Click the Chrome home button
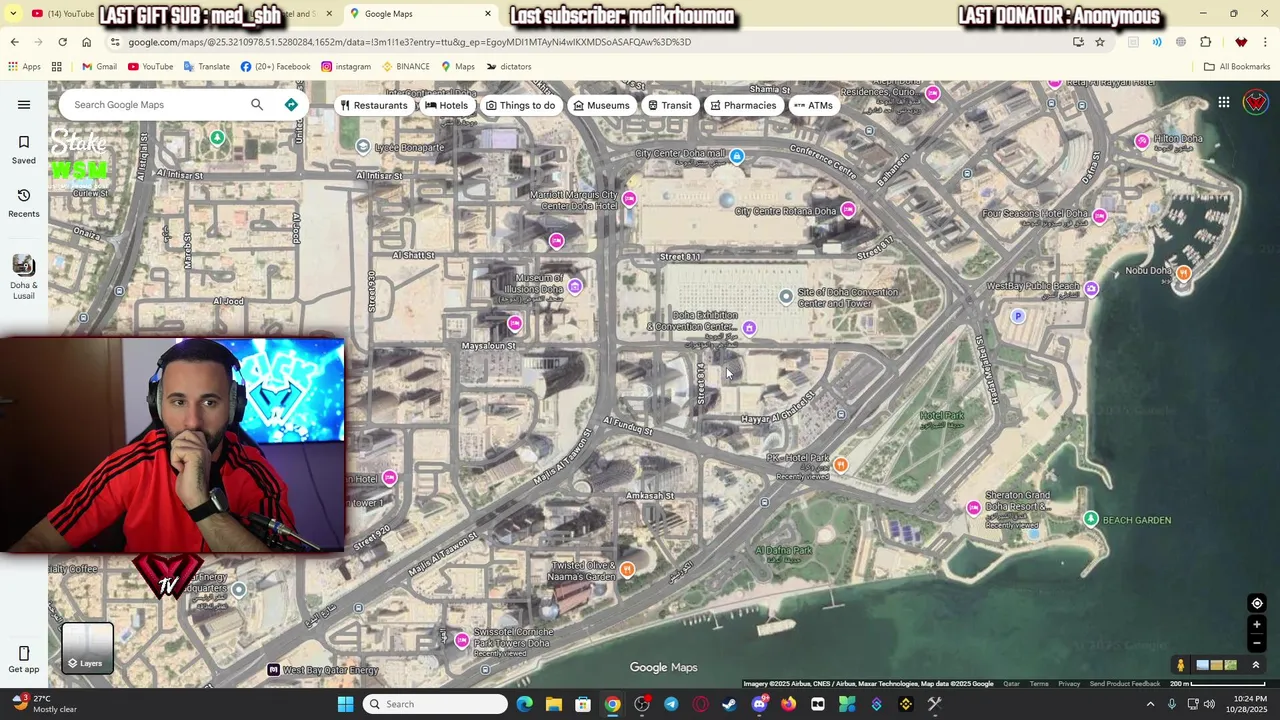 pos(86,42)
